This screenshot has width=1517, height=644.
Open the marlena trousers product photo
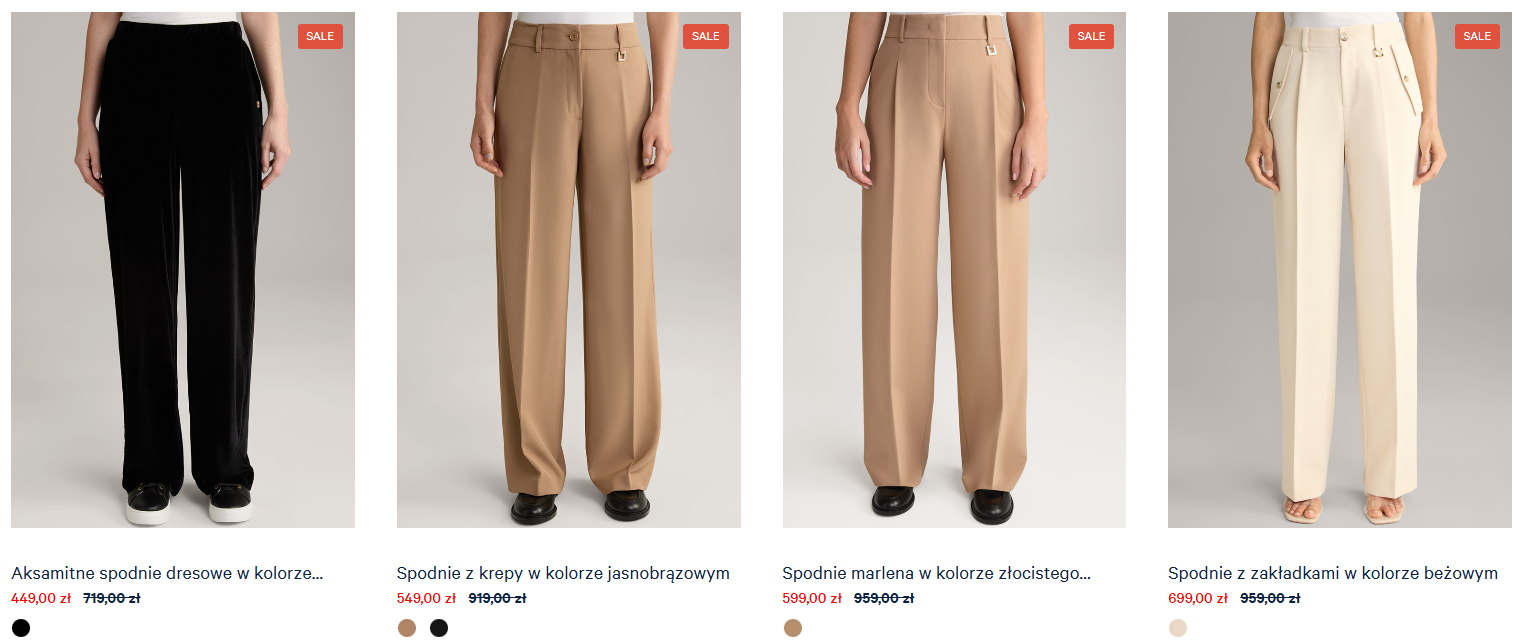click(954, 270)
